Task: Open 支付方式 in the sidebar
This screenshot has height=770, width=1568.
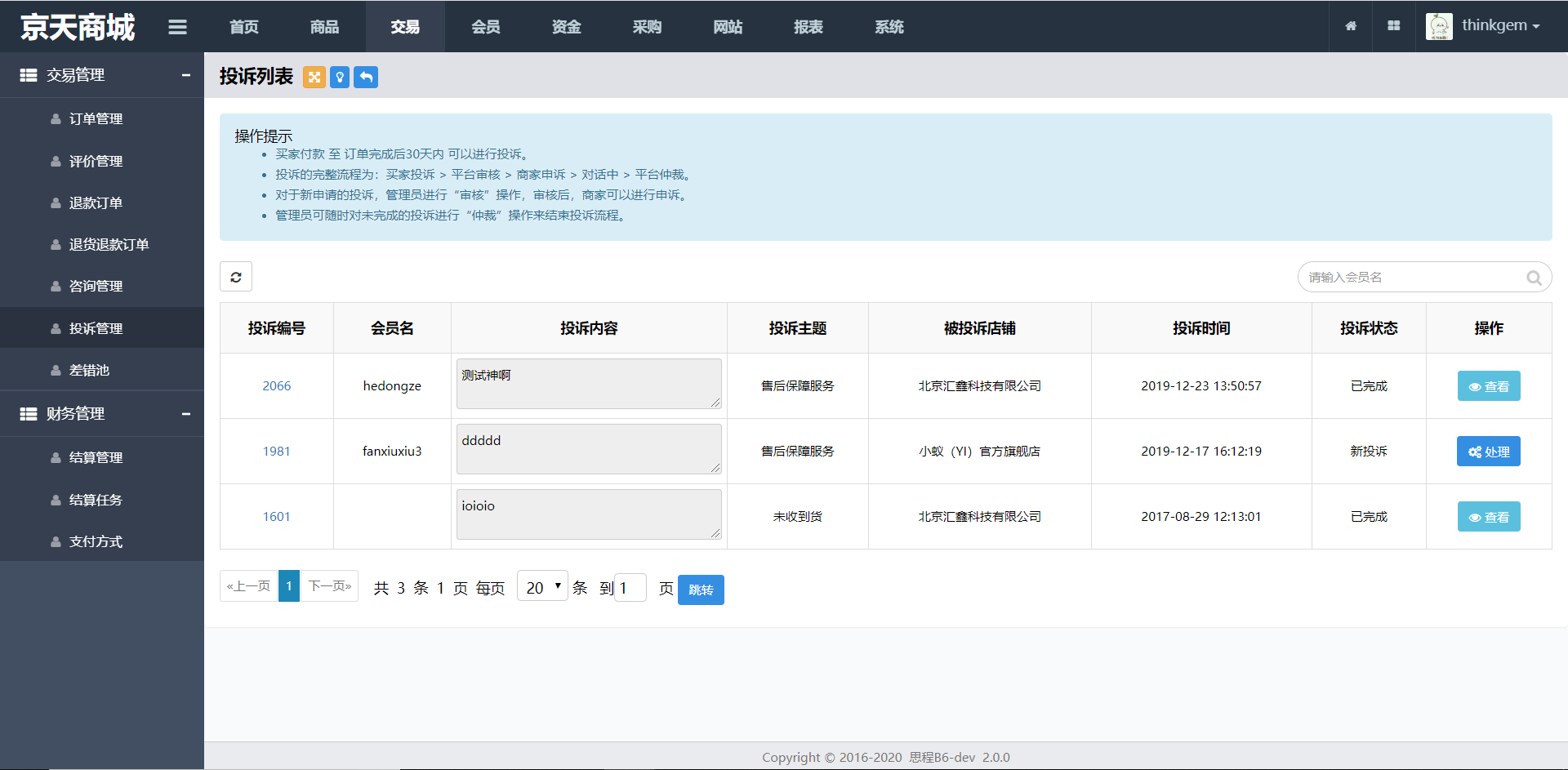Action: tap(96, 542)
